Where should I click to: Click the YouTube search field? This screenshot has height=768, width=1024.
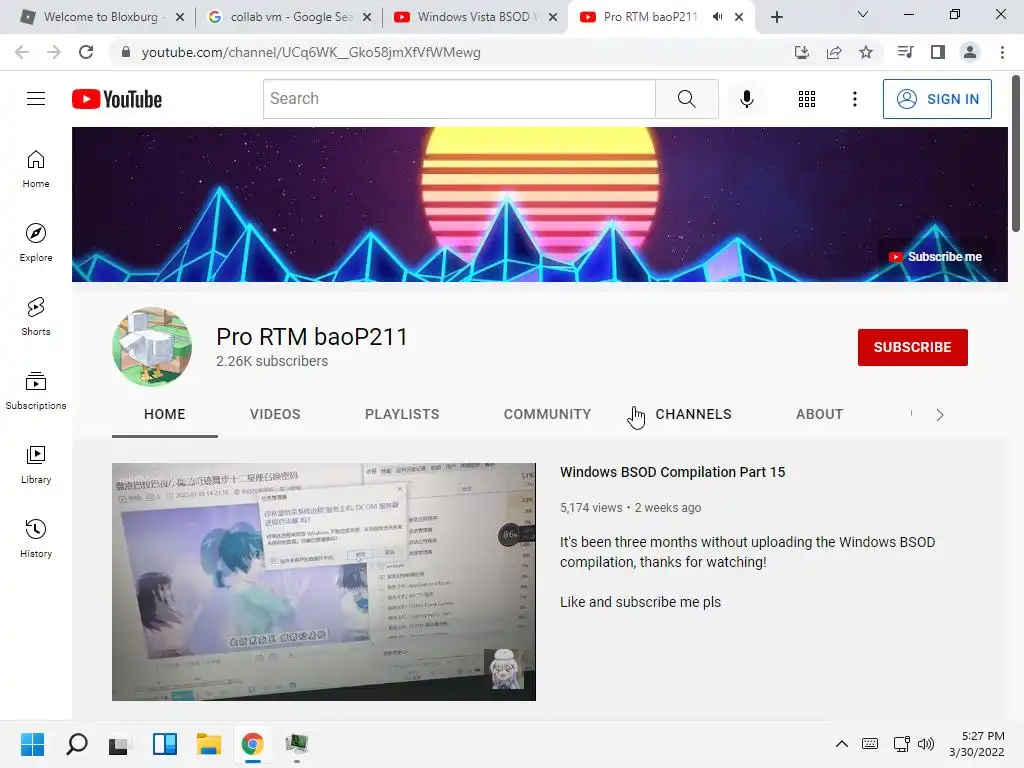tap(459, 99)
